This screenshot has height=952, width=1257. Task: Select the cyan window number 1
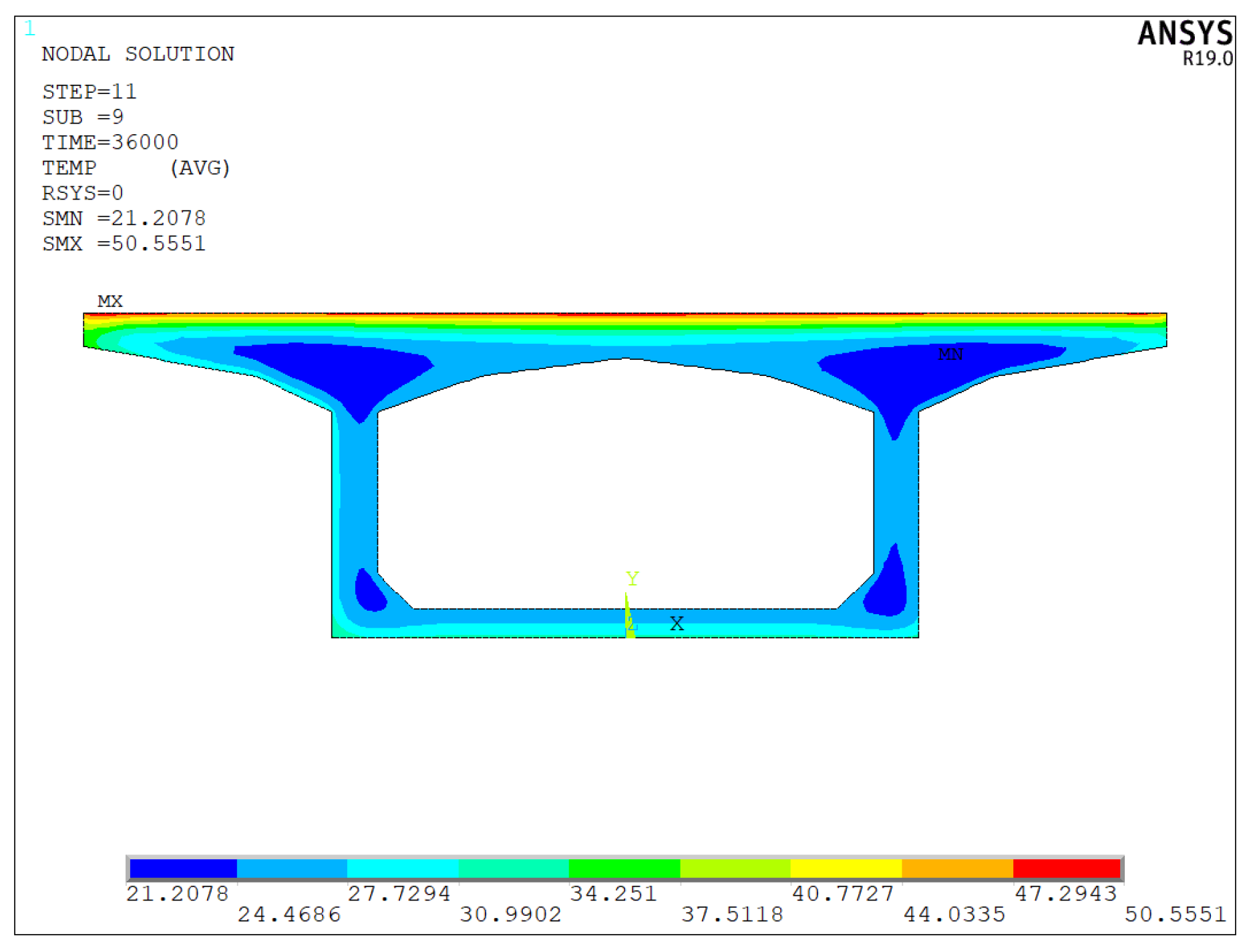29,29
